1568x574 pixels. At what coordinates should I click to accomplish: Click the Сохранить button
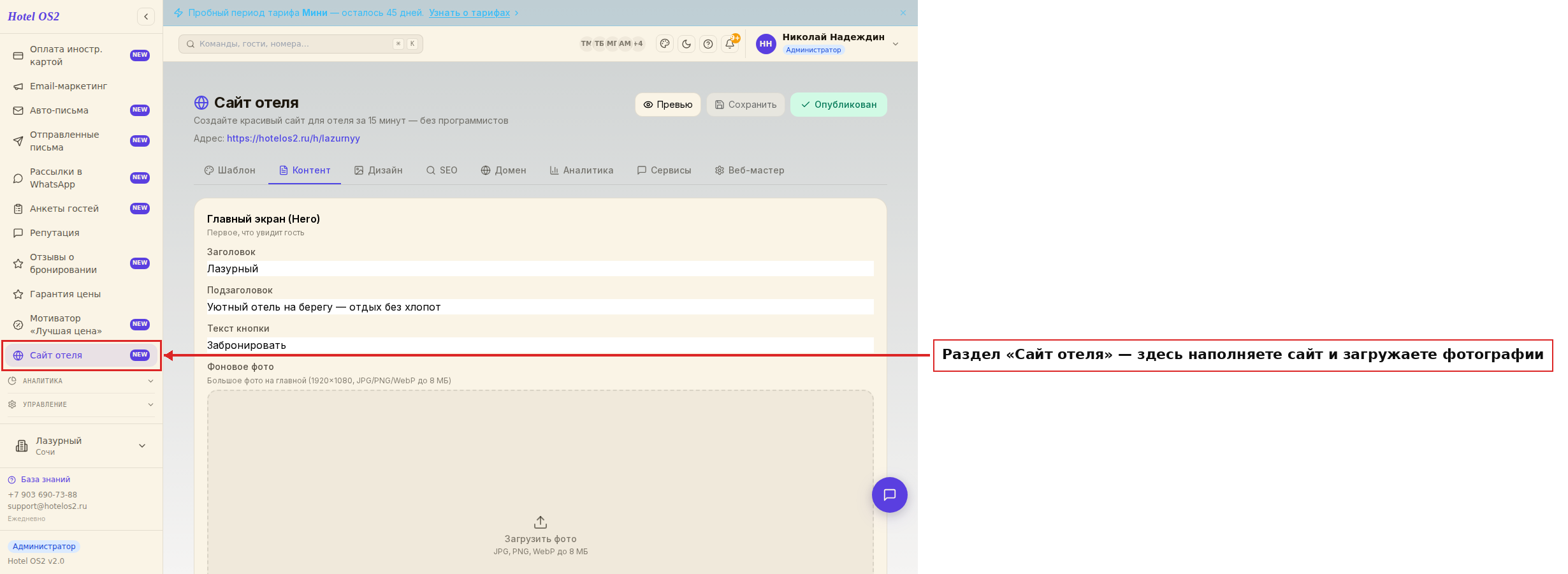[746, 105]
